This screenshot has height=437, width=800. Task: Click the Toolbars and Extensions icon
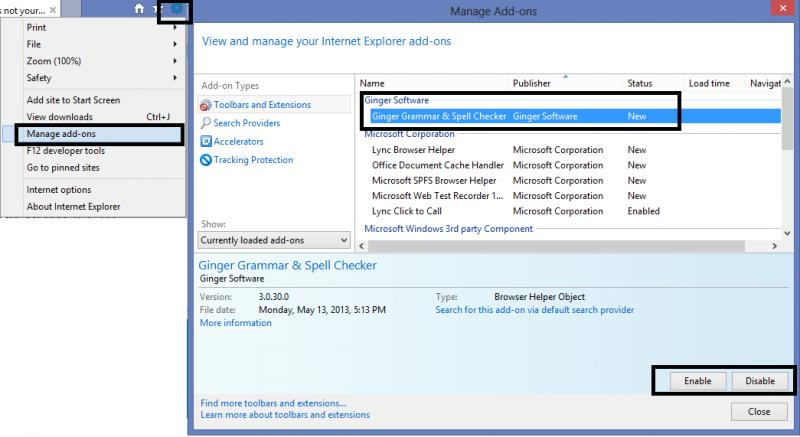pos(206,105)
